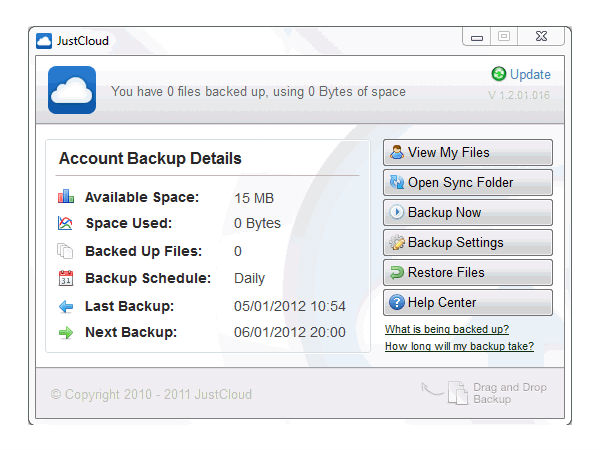The width and height of the screenshot is (600, 450).
Task: Close the JustCloud window
Action: [x=541, y=36]
